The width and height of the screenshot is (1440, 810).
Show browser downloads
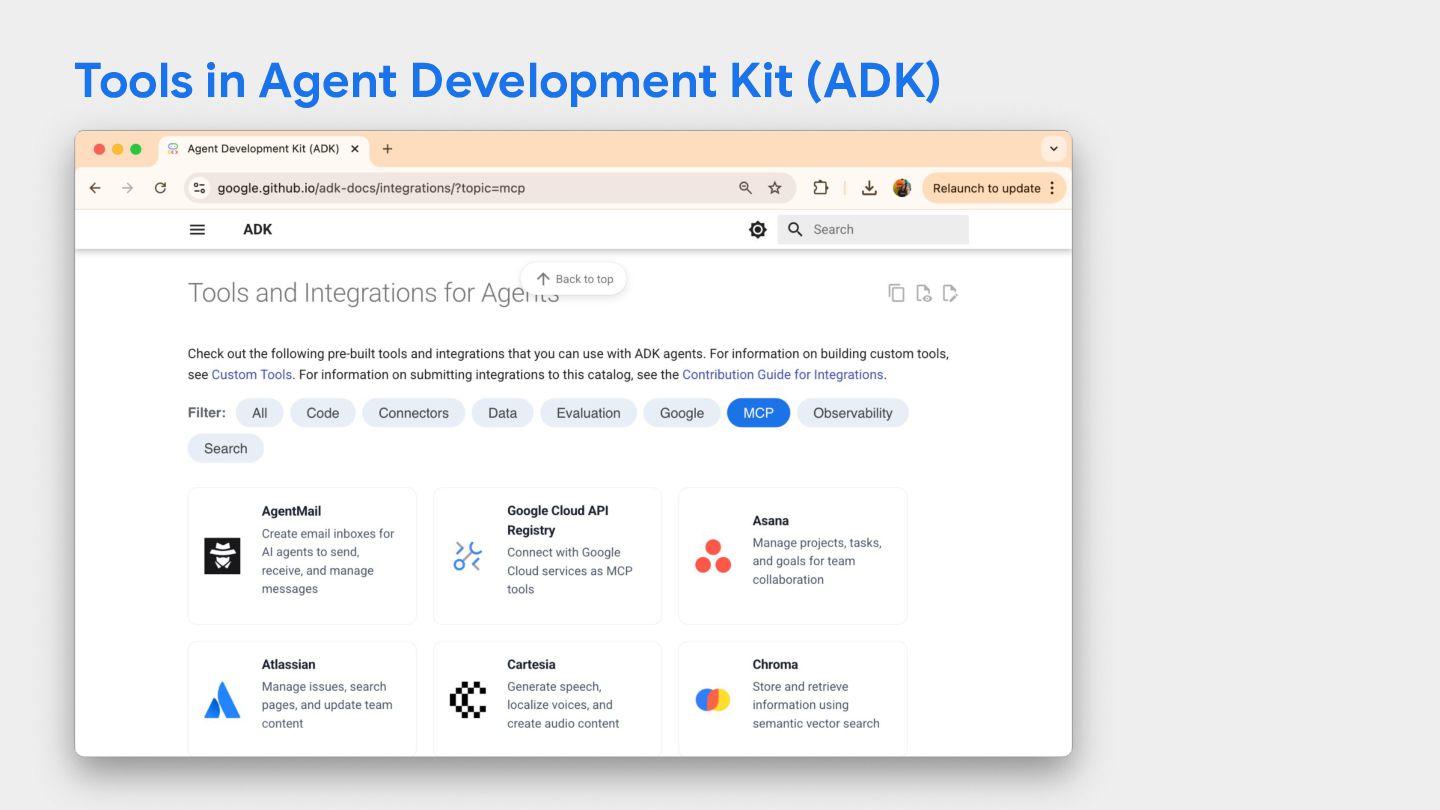click(x=869, y=188)
